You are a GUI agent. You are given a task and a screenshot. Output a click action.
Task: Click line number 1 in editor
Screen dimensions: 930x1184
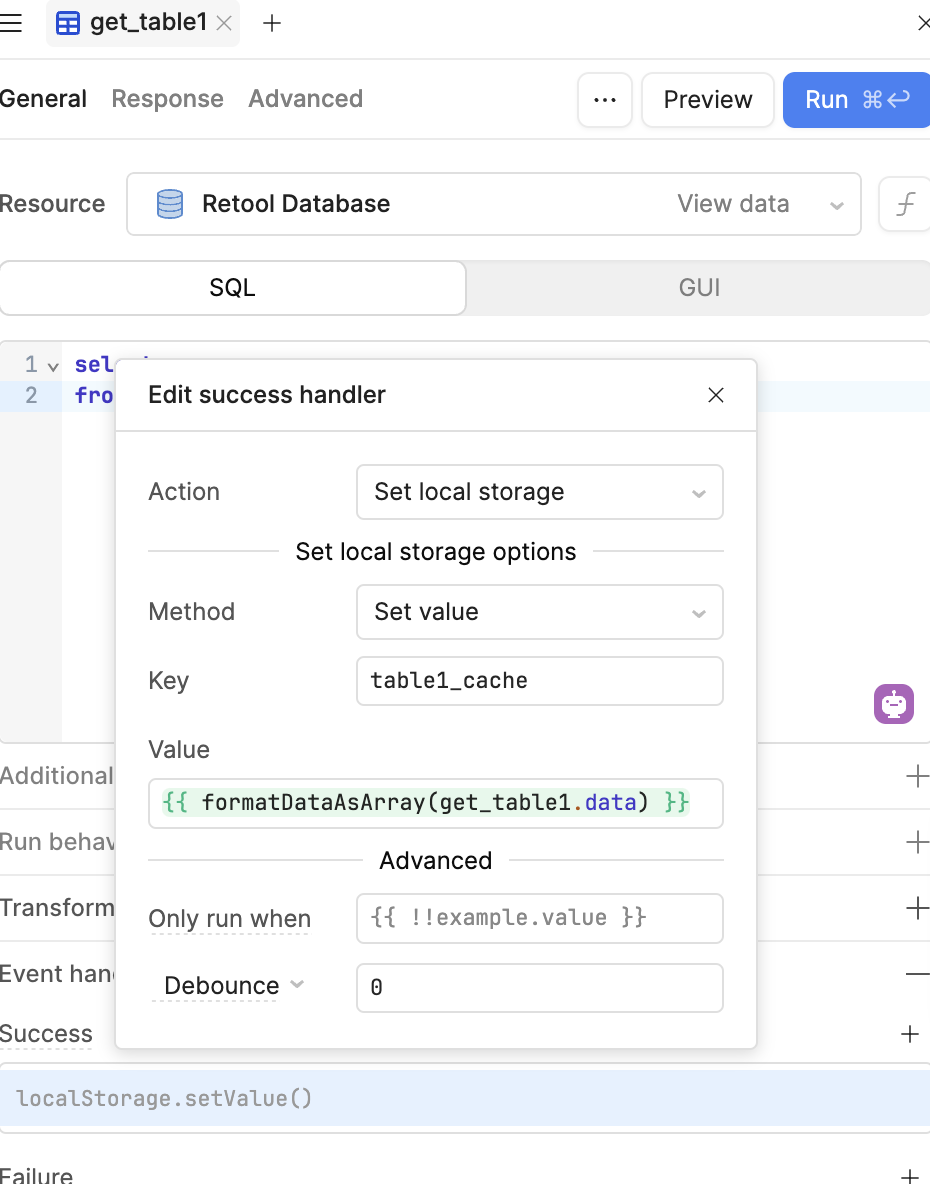(31, 365)
